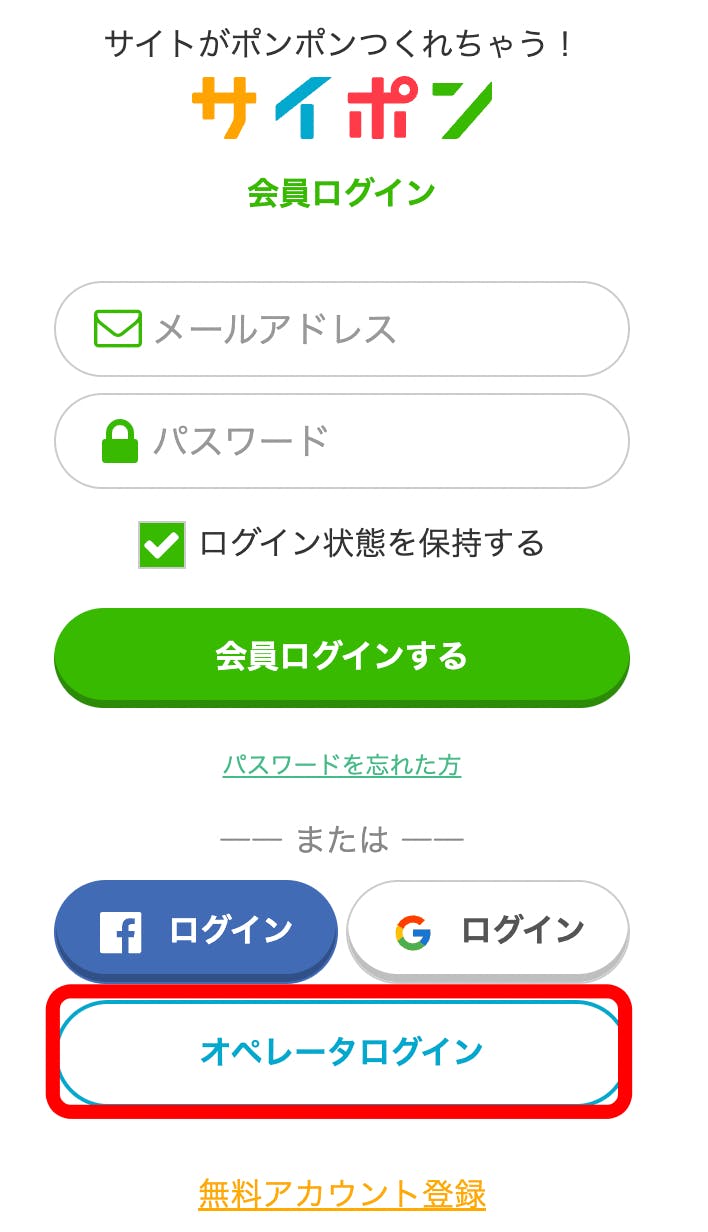Click the ログイン text on the Google button
Viewport: 708px width, 1232px height.
(522, 930)
